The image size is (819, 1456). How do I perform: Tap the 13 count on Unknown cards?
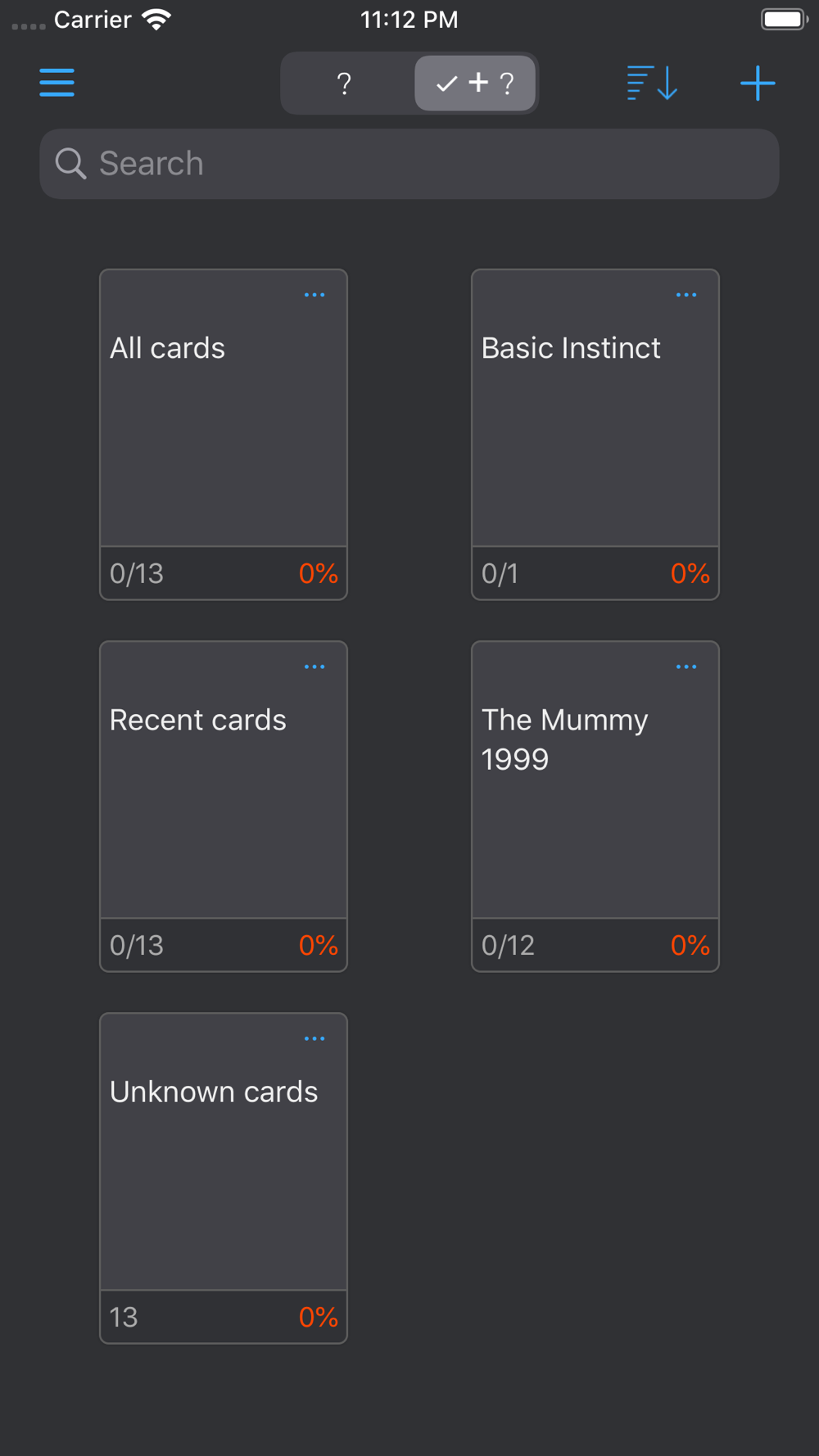coord(124,1317)
